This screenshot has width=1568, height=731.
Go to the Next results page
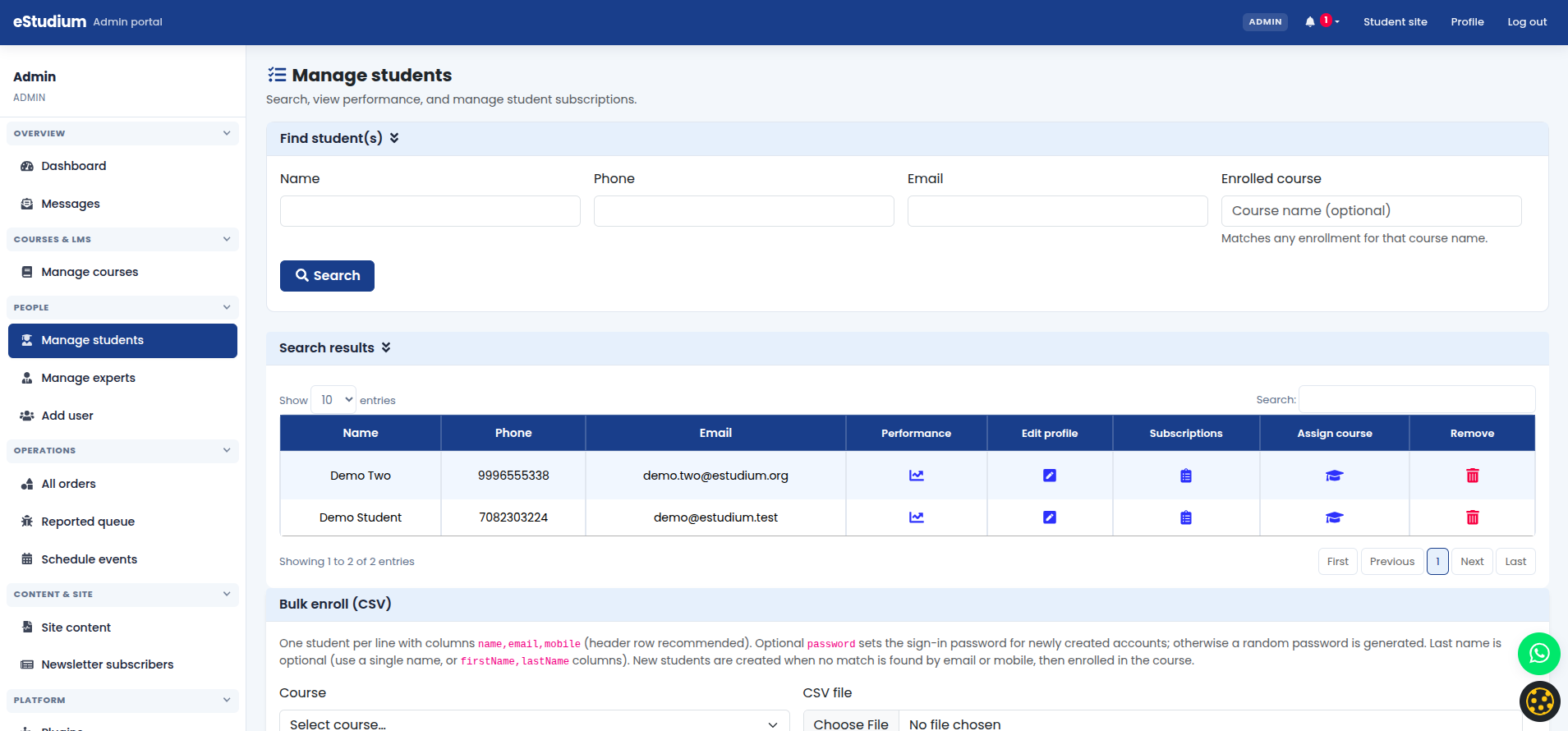click(x=1472, y=562)
